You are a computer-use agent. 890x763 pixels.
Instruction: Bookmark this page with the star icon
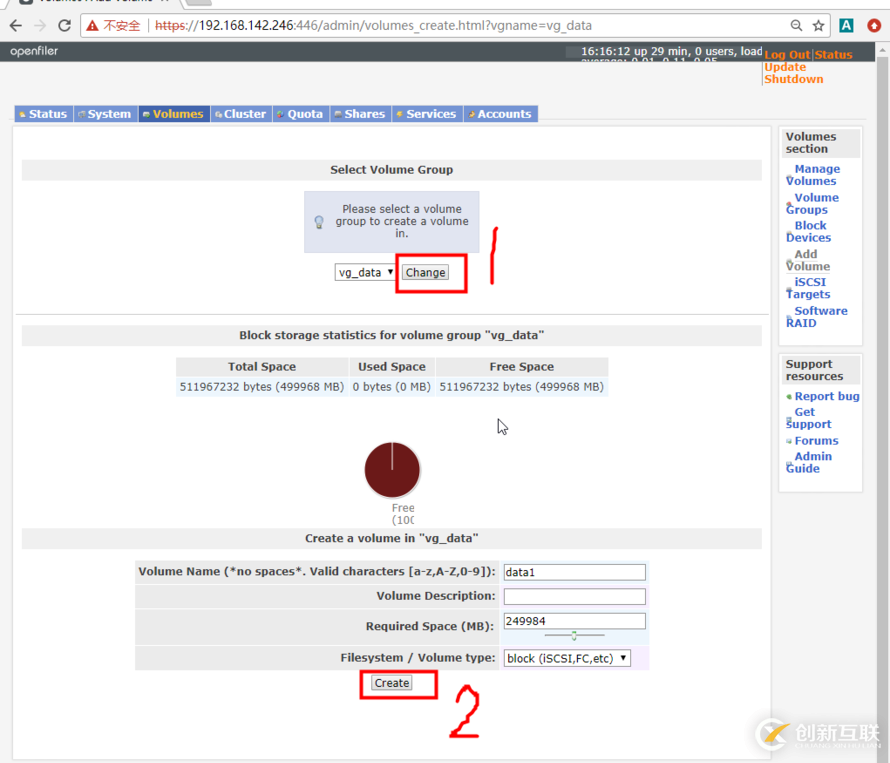click(x=818, y=25)
